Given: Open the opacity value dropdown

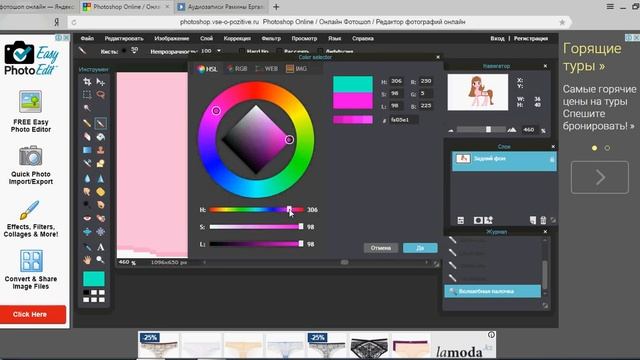Looking at the screenshot, I should pyautogui.click(x=219, y=51).
